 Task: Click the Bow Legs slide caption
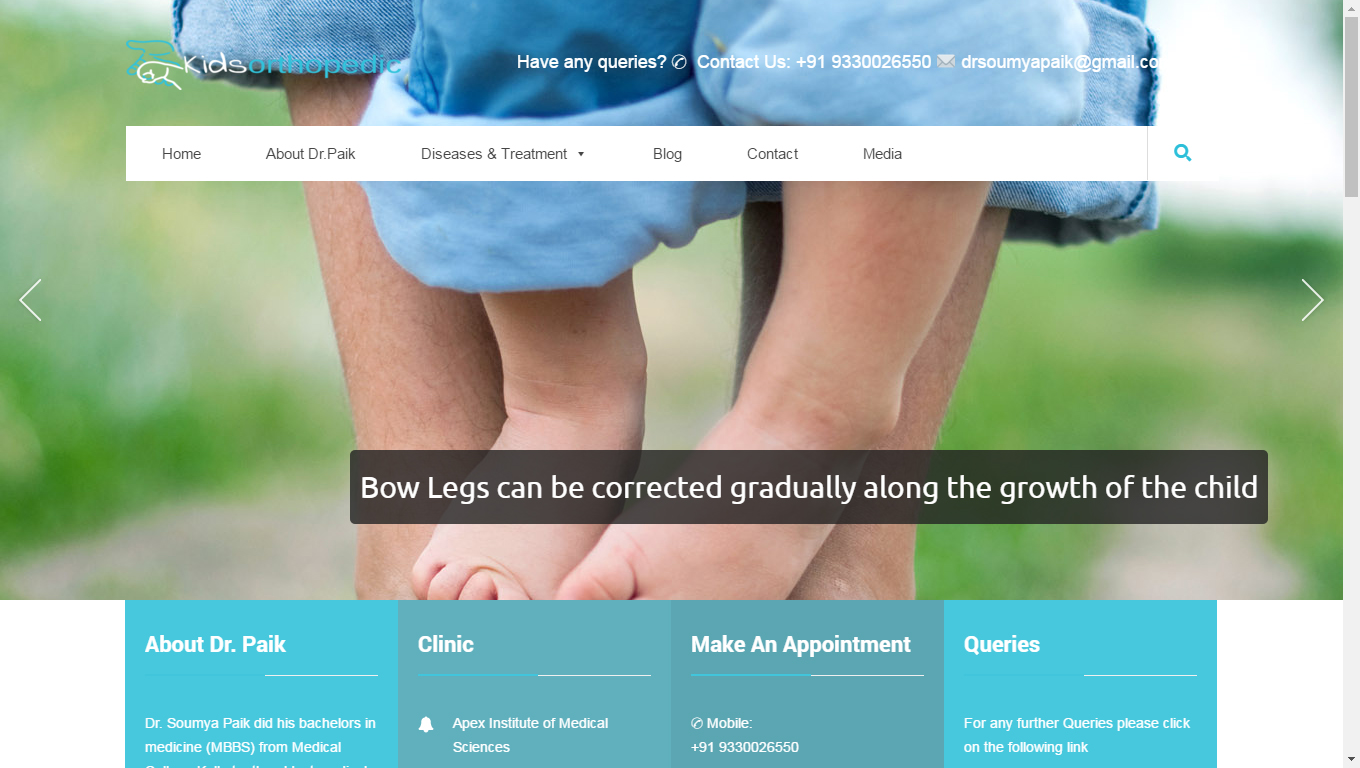809,487
